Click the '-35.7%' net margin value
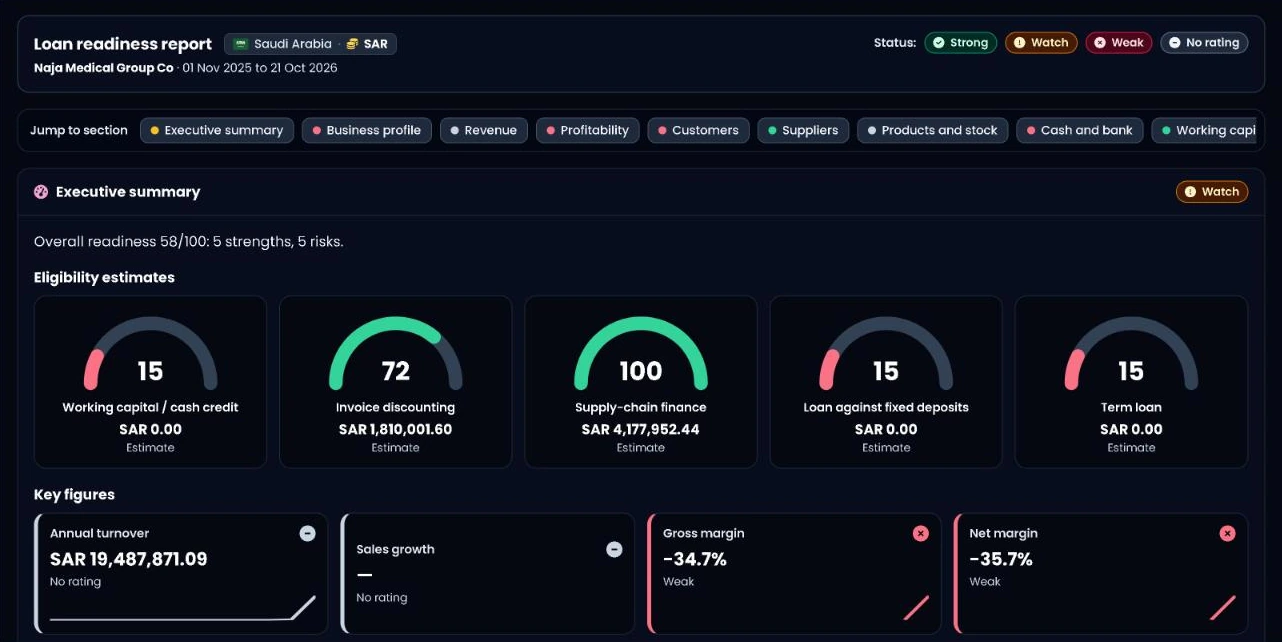Image resolution: width=1282 pixels, height=642 pixels. coord(1001,559)
